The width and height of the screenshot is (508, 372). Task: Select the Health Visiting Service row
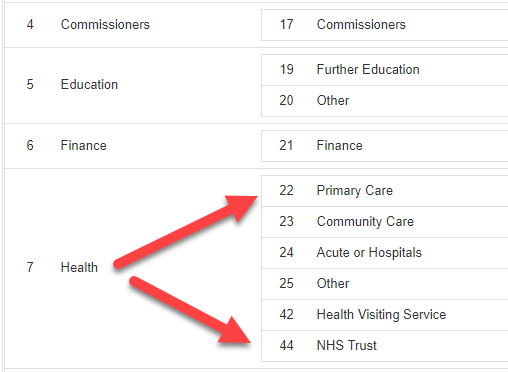click(385, 315)
